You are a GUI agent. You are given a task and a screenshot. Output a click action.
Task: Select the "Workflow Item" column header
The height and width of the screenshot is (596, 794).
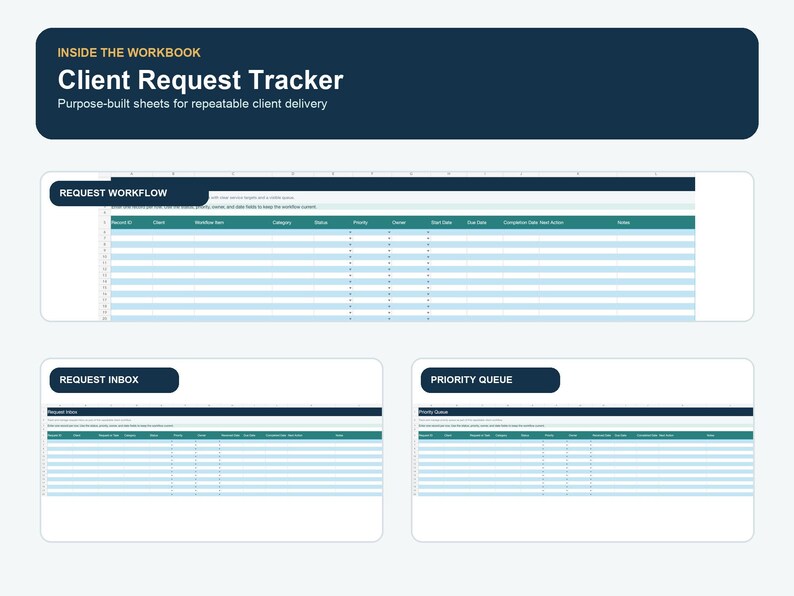coord(209,222)
